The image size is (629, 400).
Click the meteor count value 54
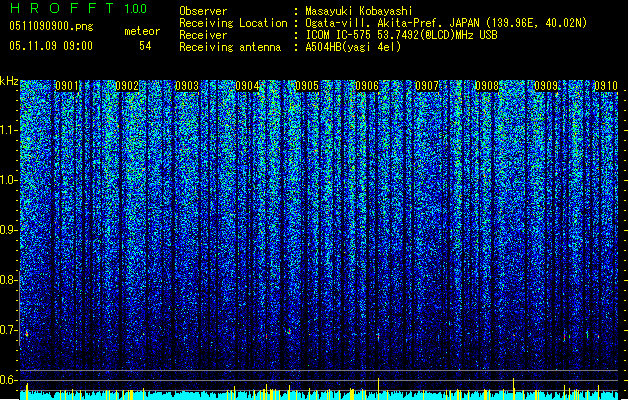coord(145,46)
